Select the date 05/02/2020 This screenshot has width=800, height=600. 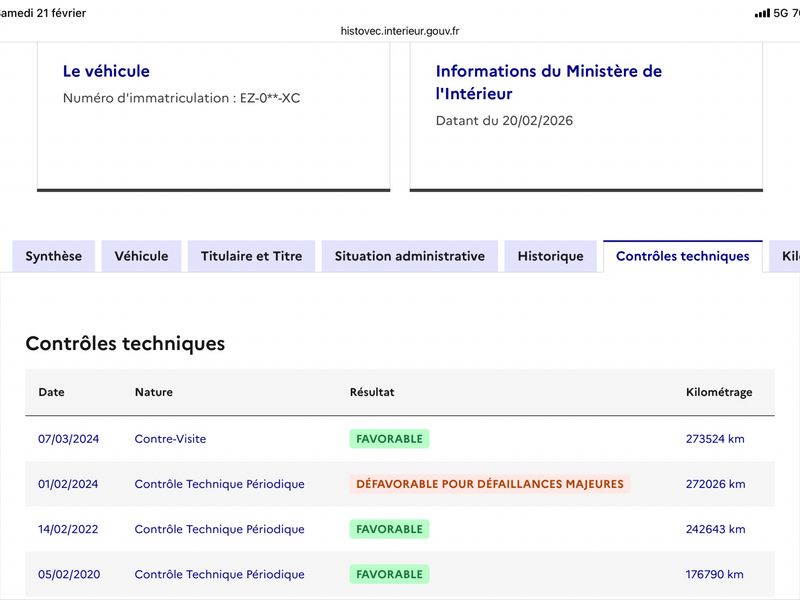point(69,574)
